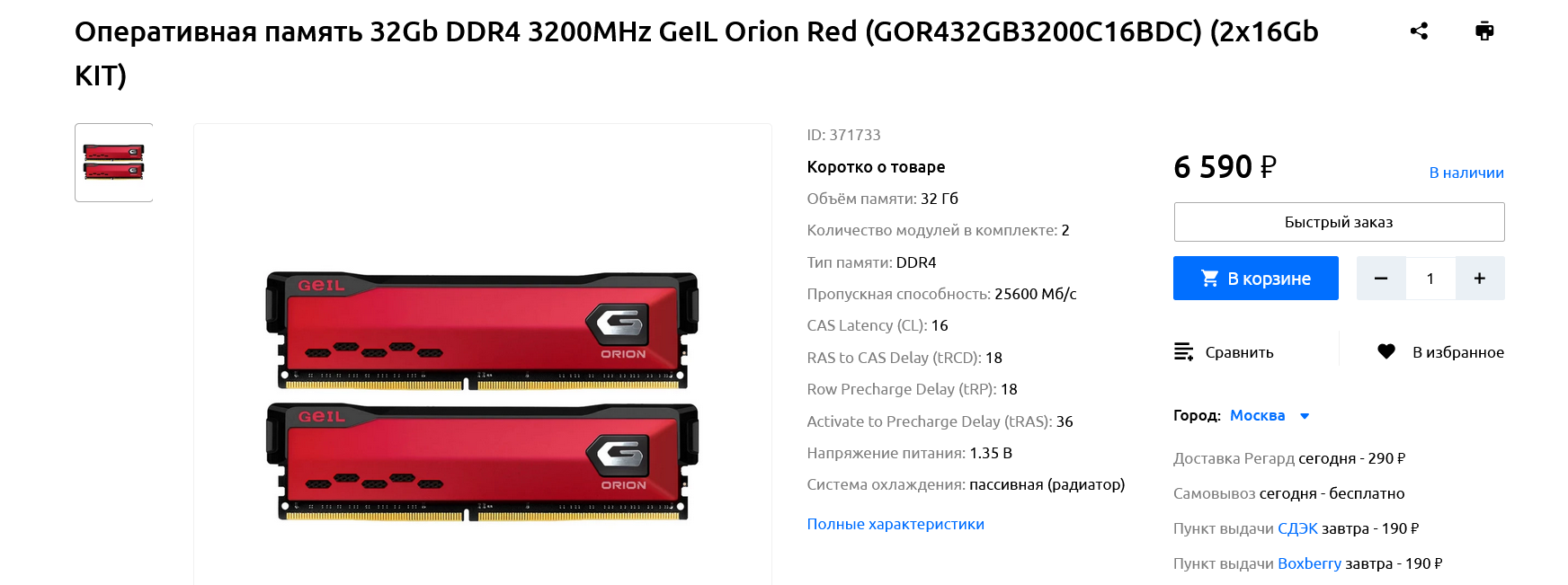
Task: Open the Москва city dropdown
Action: pyautogui.click(x=1257, y=416)
